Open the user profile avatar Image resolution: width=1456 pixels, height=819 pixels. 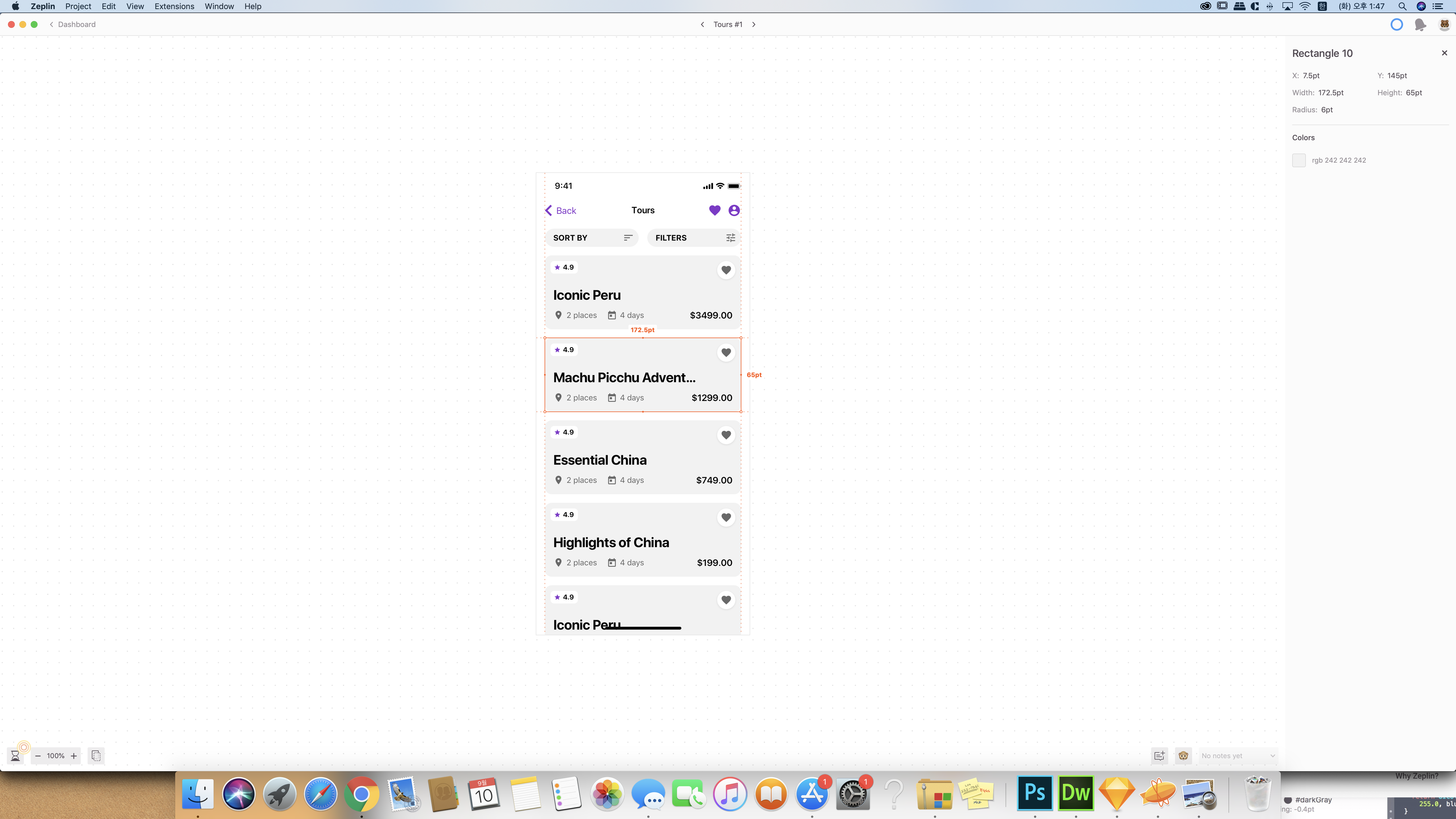click(1444, 24)
